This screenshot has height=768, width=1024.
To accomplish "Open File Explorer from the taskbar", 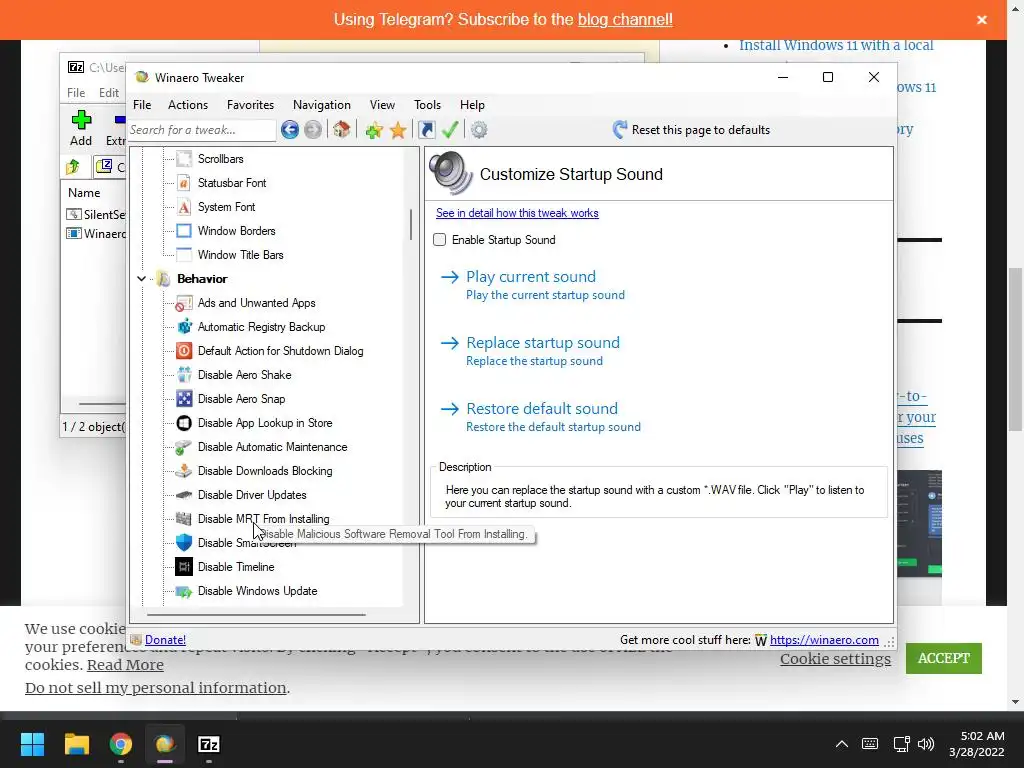I will click(x=76, y=744).
